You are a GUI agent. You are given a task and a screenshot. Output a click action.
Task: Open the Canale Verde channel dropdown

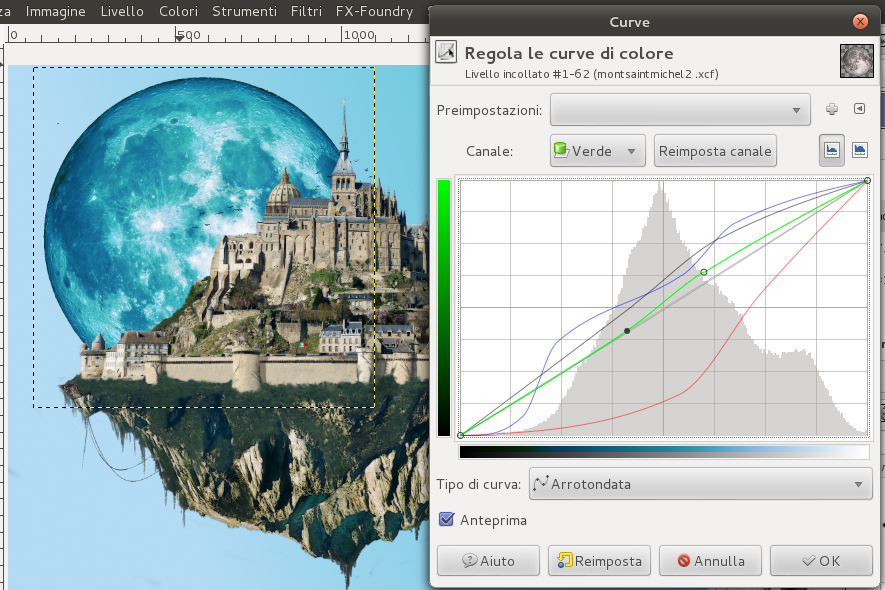pyautogui.click(x=597, y=151)
